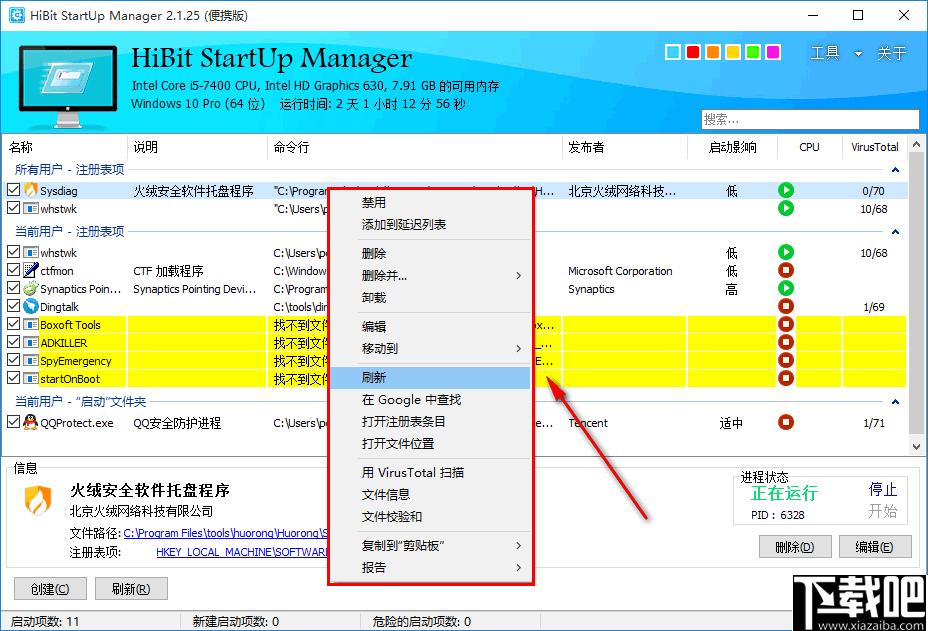Image resolution: width=928 pixels, height=631 pixels.
Task: Click the Sysdiag flame icon in list
Action: point(31,191)
